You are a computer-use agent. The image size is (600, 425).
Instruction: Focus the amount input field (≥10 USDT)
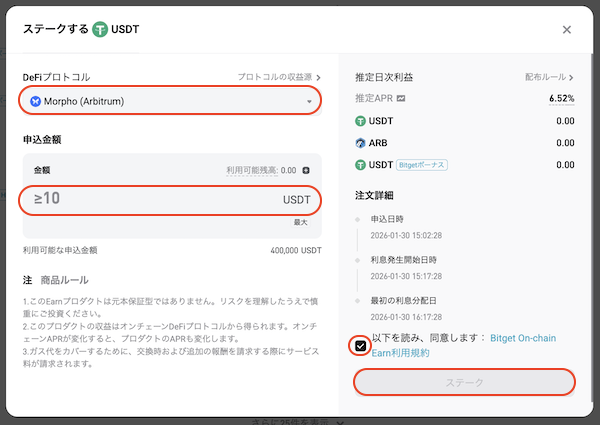150,199
